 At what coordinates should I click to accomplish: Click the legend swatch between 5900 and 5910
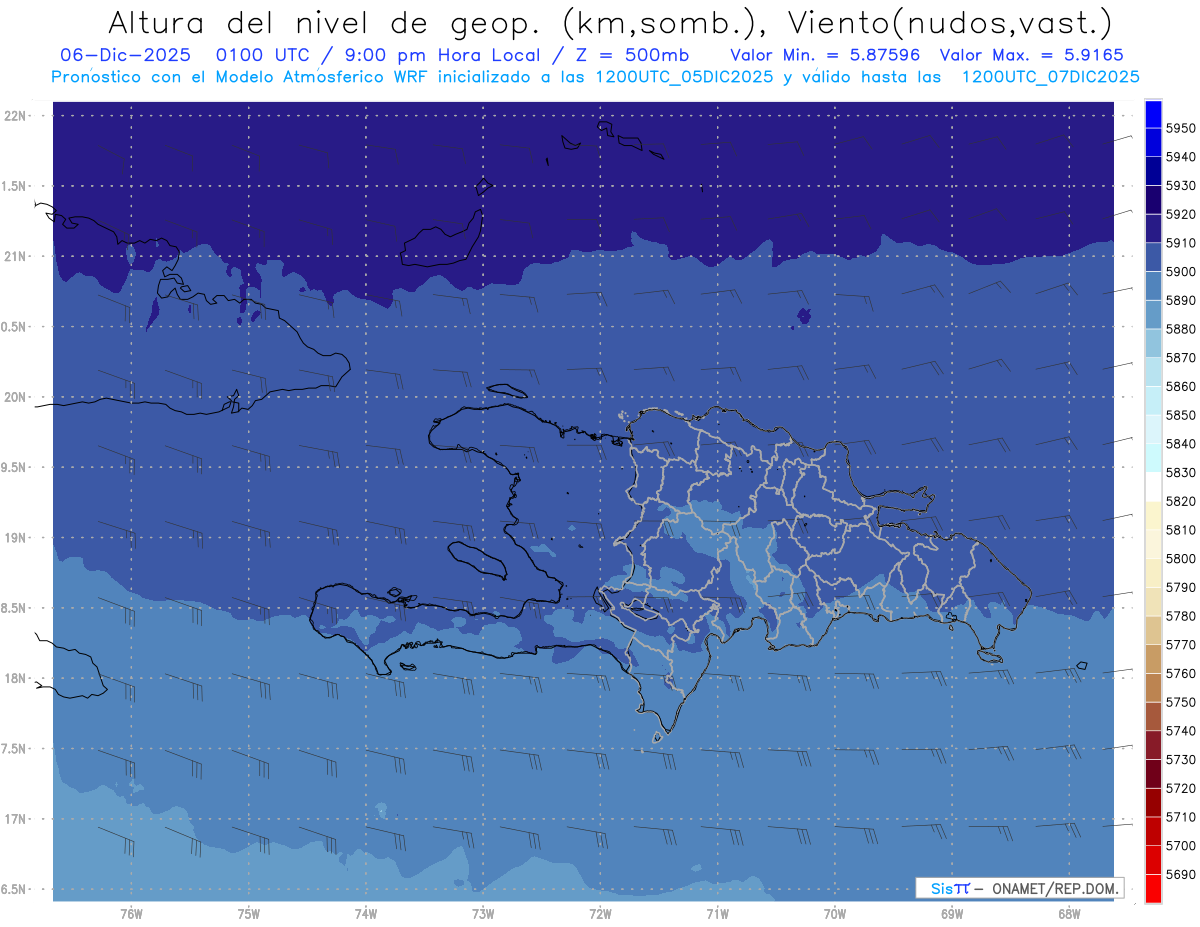click(x=1153, y=258)
